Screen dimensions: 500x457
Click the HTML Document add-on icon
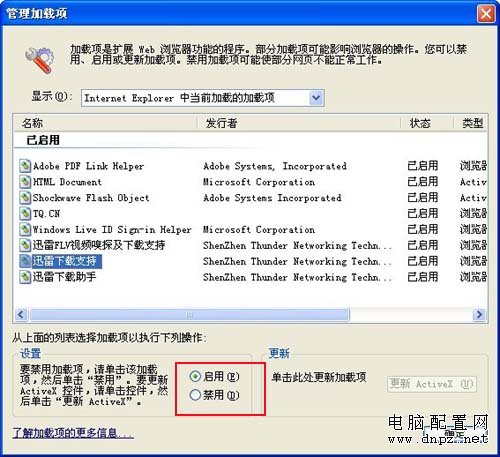pyautogui.click(x=25, y=182)
